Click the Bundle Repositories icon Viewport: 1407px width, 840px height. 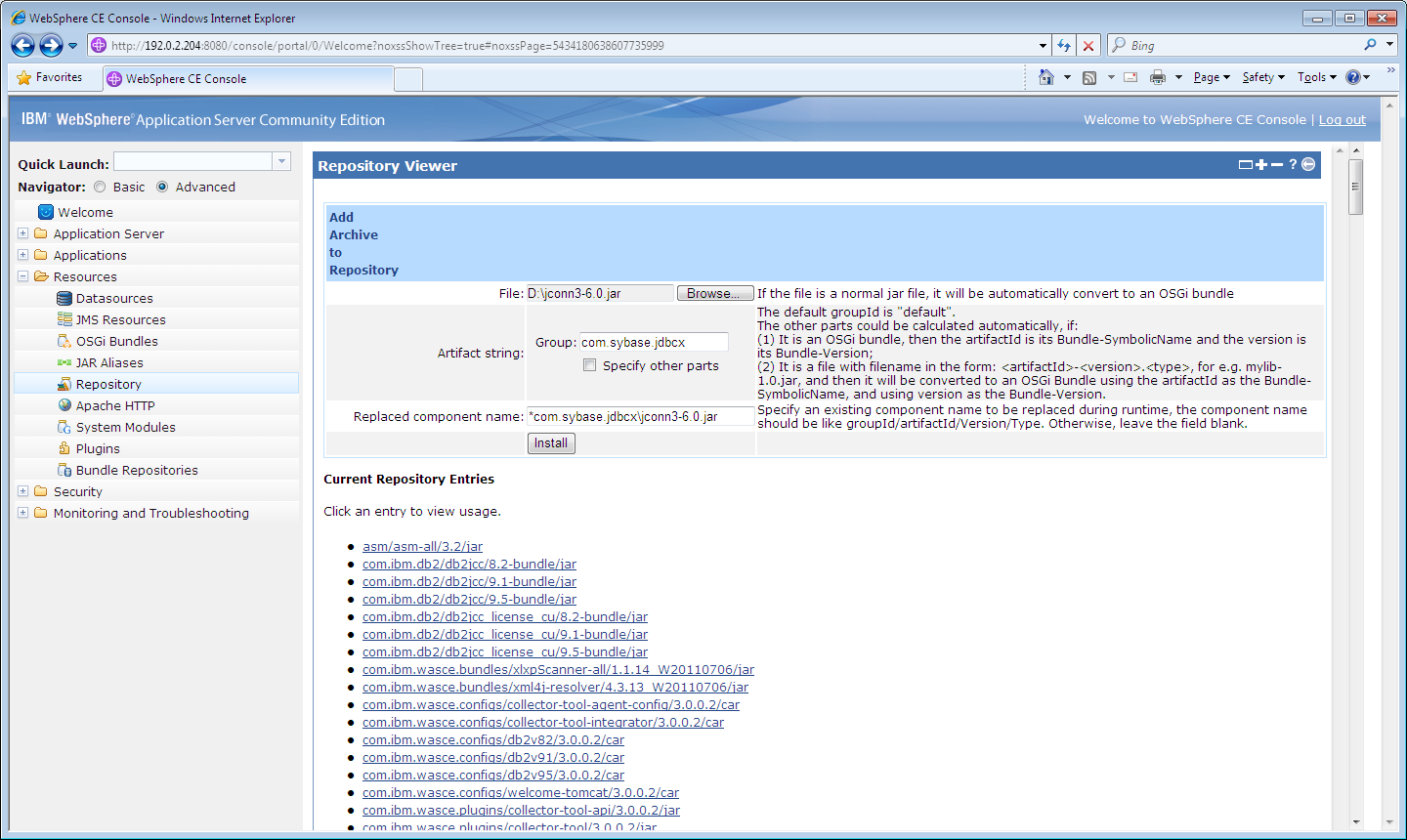click(64, 470)
